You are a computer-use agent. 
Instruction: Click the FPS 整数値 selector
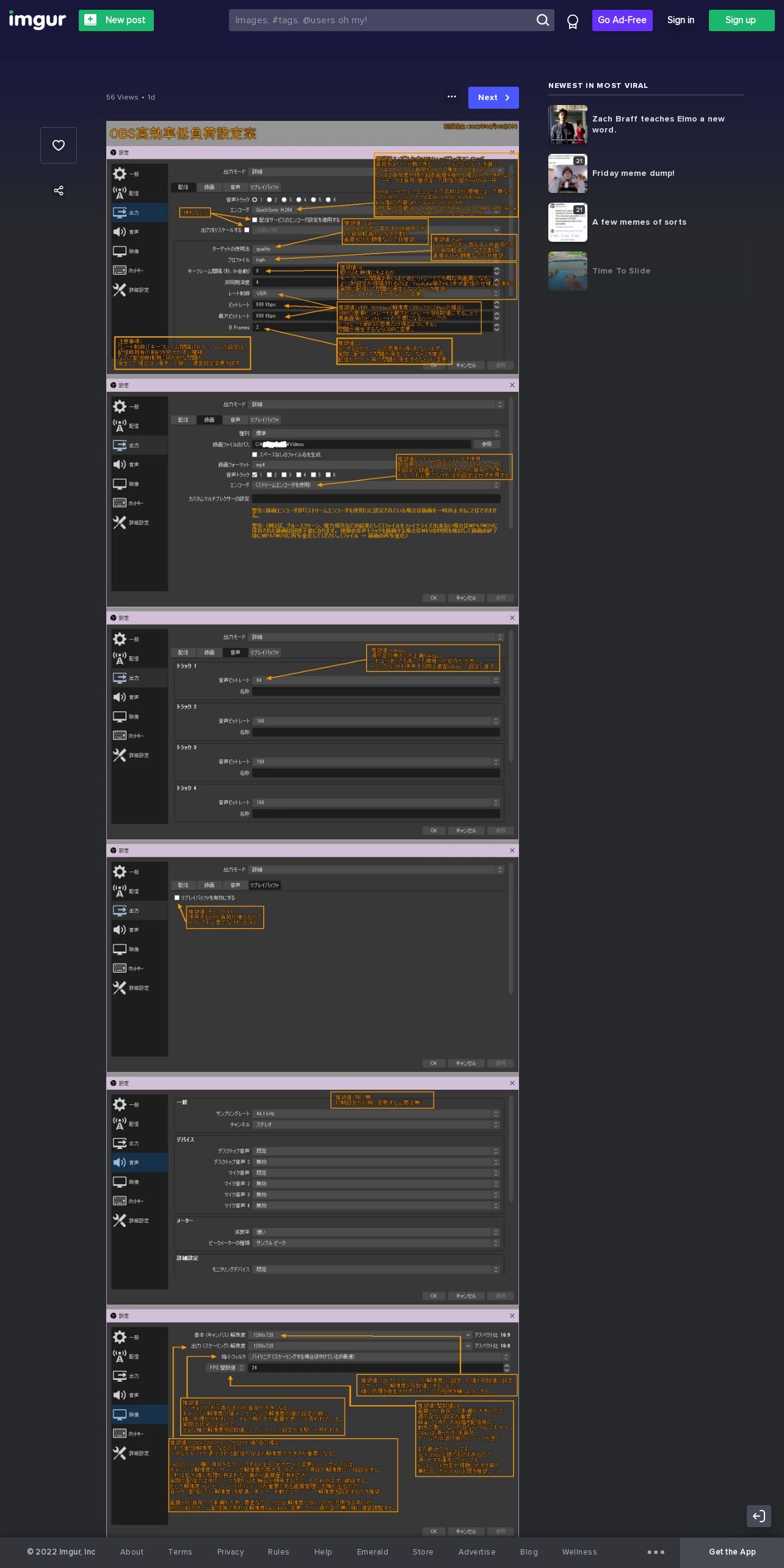[x=226, y=1368]
